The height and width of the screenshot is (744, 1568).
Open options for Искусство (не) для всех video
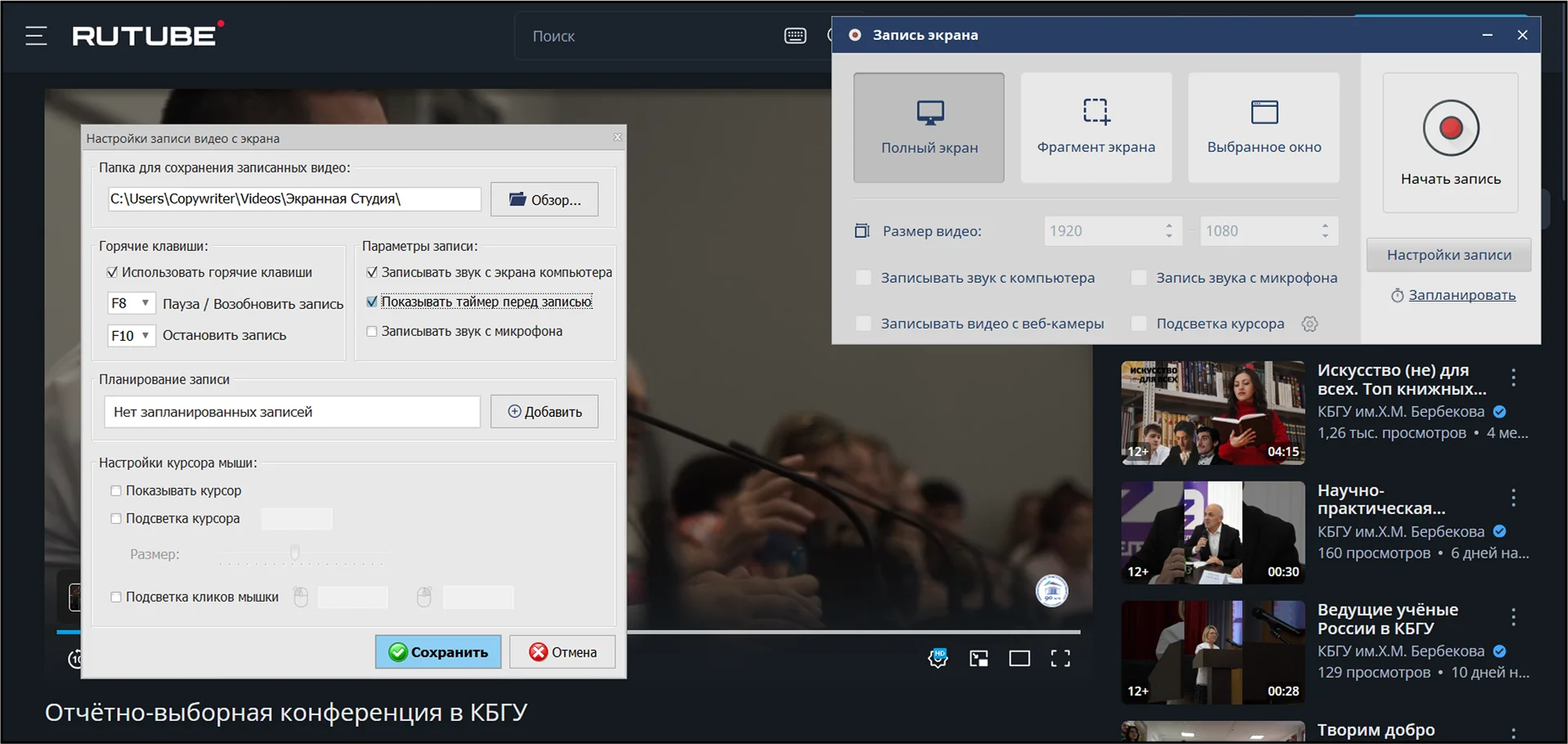[1513, 377]
